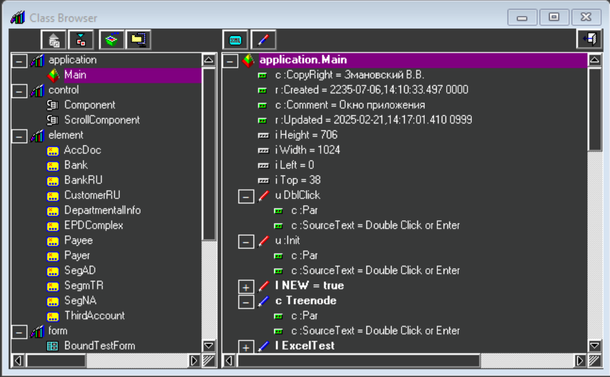
Task: Select the i Top = 38 property
Action: [298, 180]
